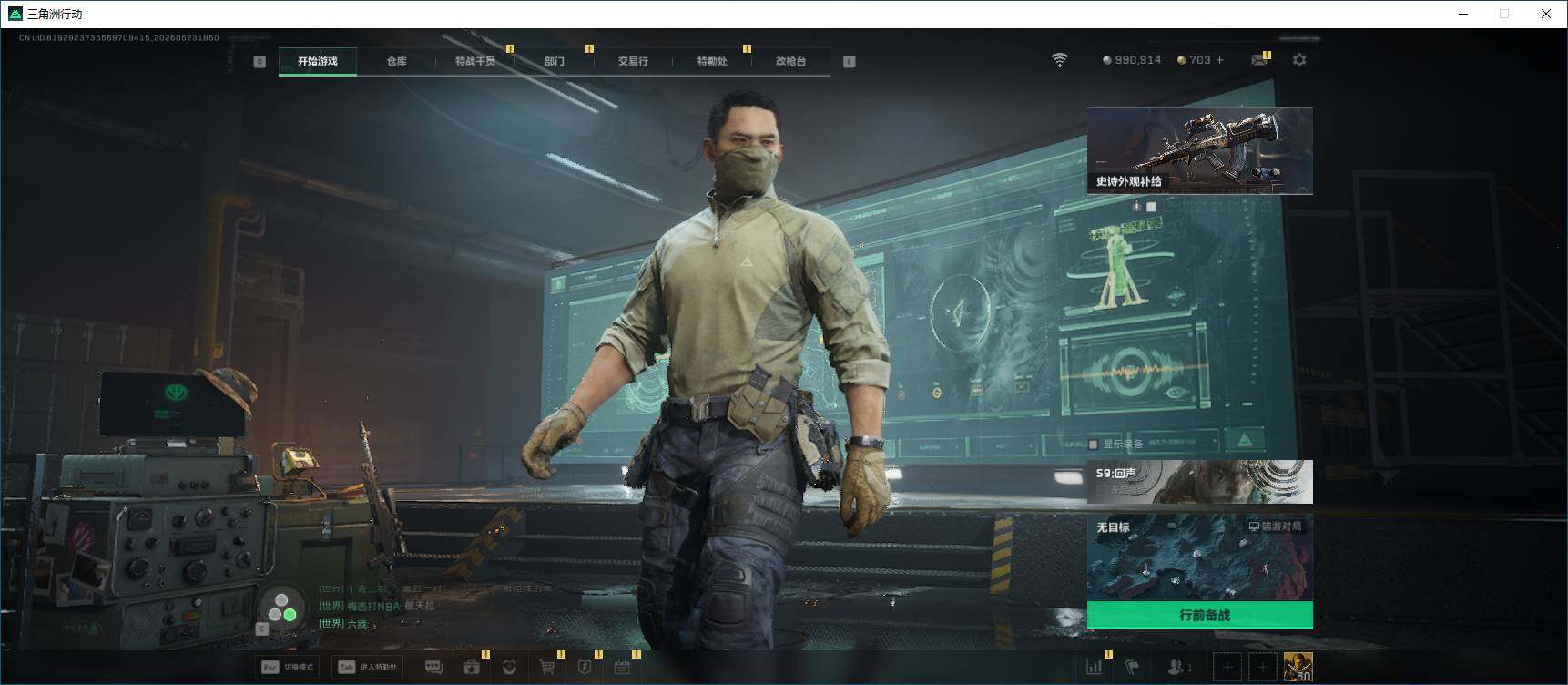Click the previous-tab key icon left of 开始游戏
The width and height of the screenshot is (1568, 685).
coord(260,61)
